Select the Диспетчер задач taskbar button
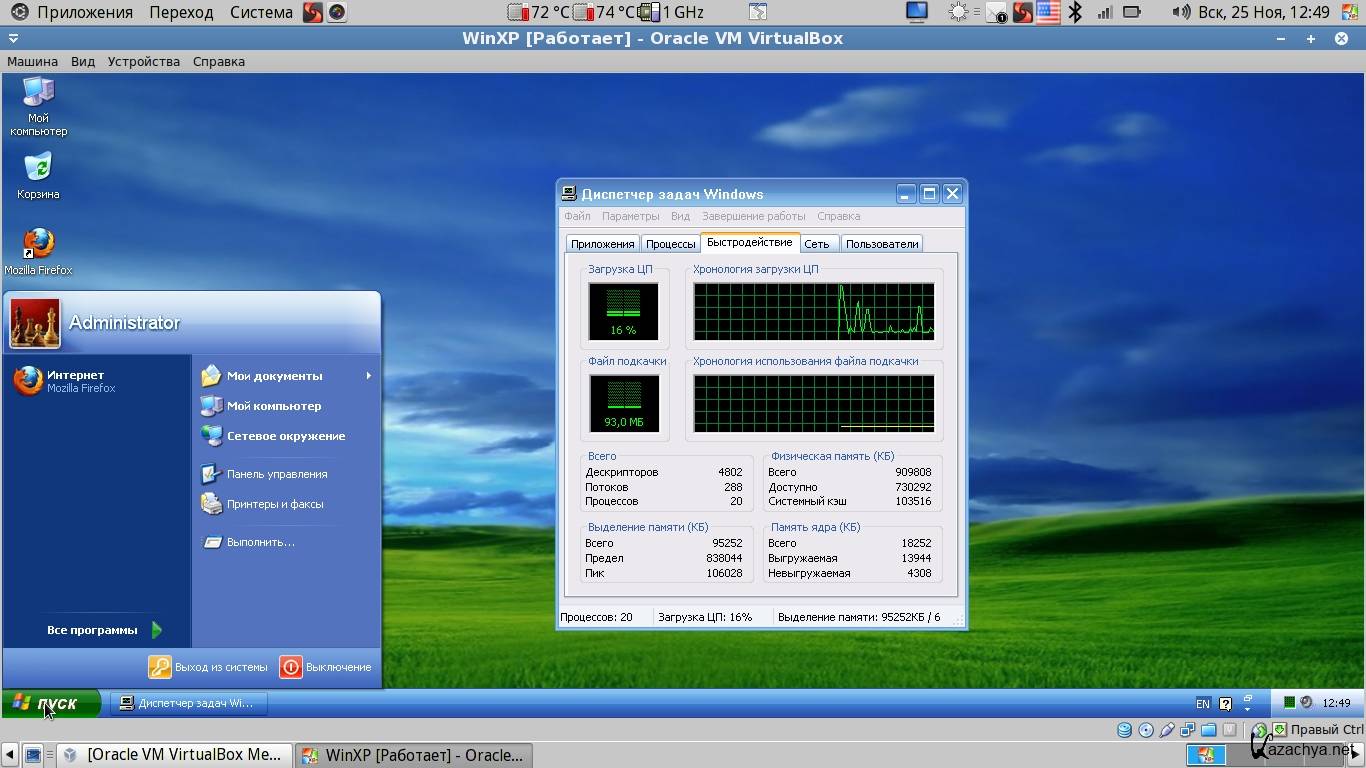The image size is (1366, 768). tap(187, 703)
